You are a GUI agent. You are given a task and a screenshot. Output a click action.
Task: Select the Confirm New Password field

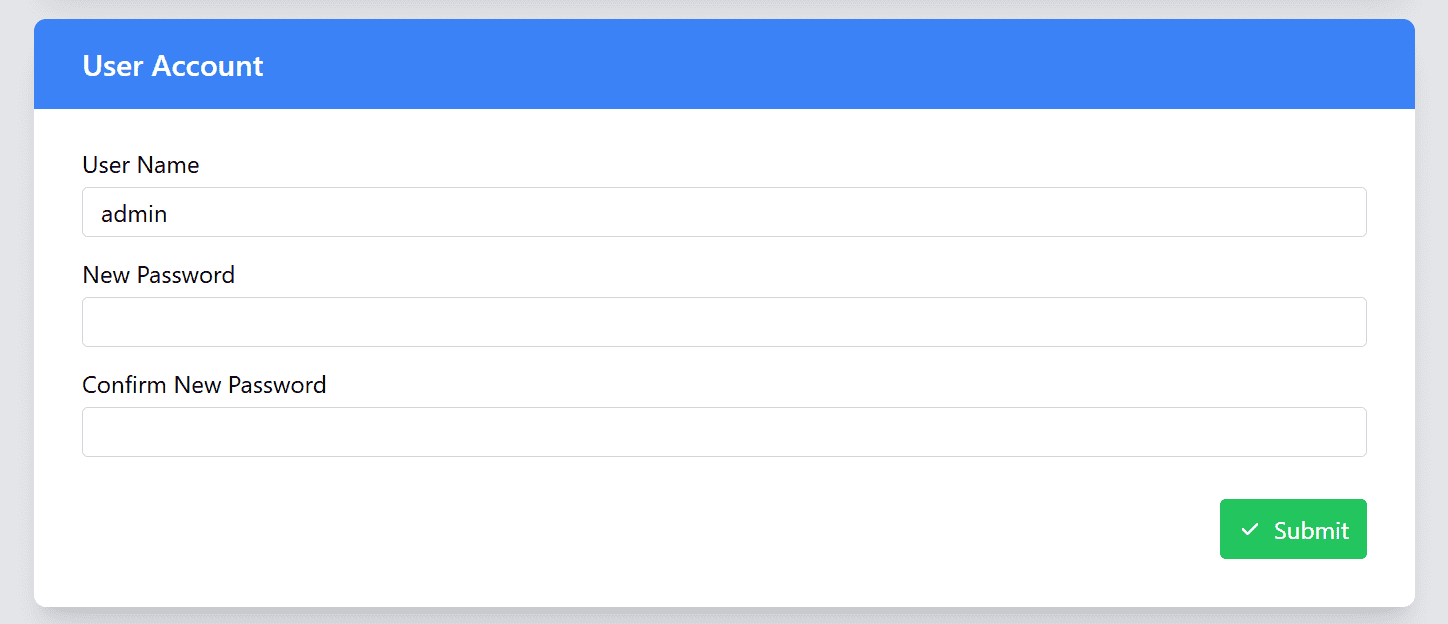724,432
